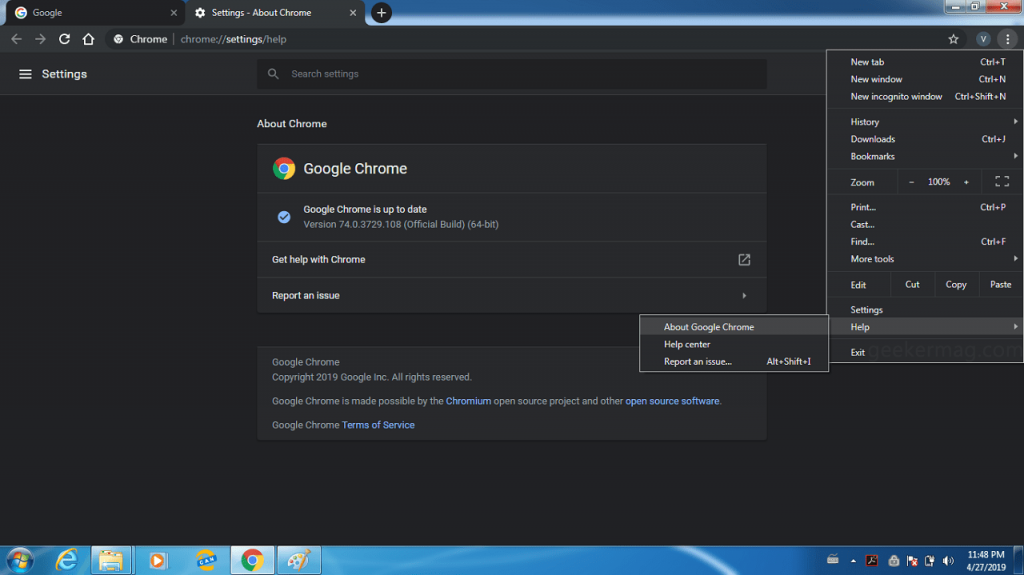Viewport: 1024px width, 575px height.
Task: Click the Copyright 2019 Google Inc. text
Action: pyautogui.click(x=372, y=377)
